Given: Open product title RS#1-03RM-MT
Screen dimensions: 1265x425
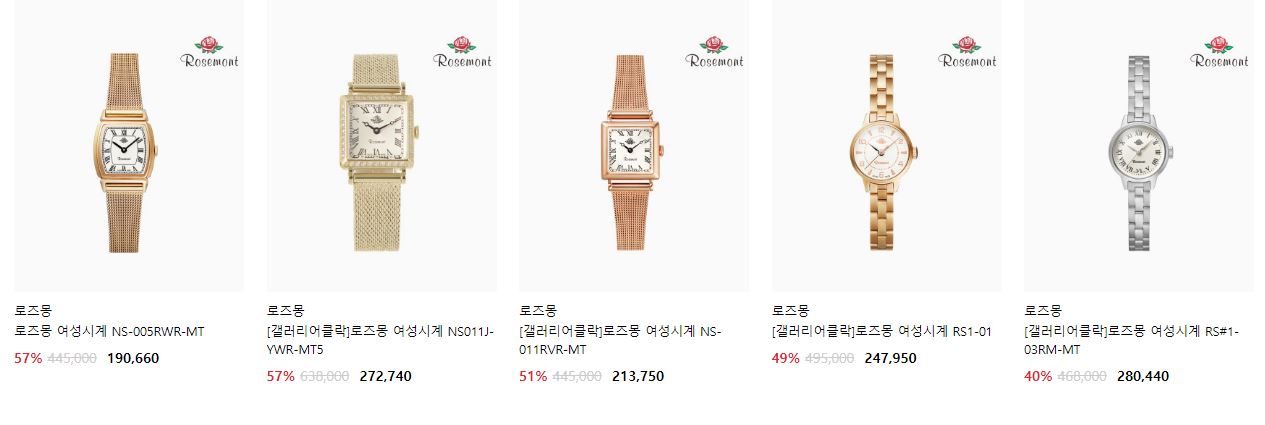Looking at the screenshot, I should click(x=1132, y=340).
